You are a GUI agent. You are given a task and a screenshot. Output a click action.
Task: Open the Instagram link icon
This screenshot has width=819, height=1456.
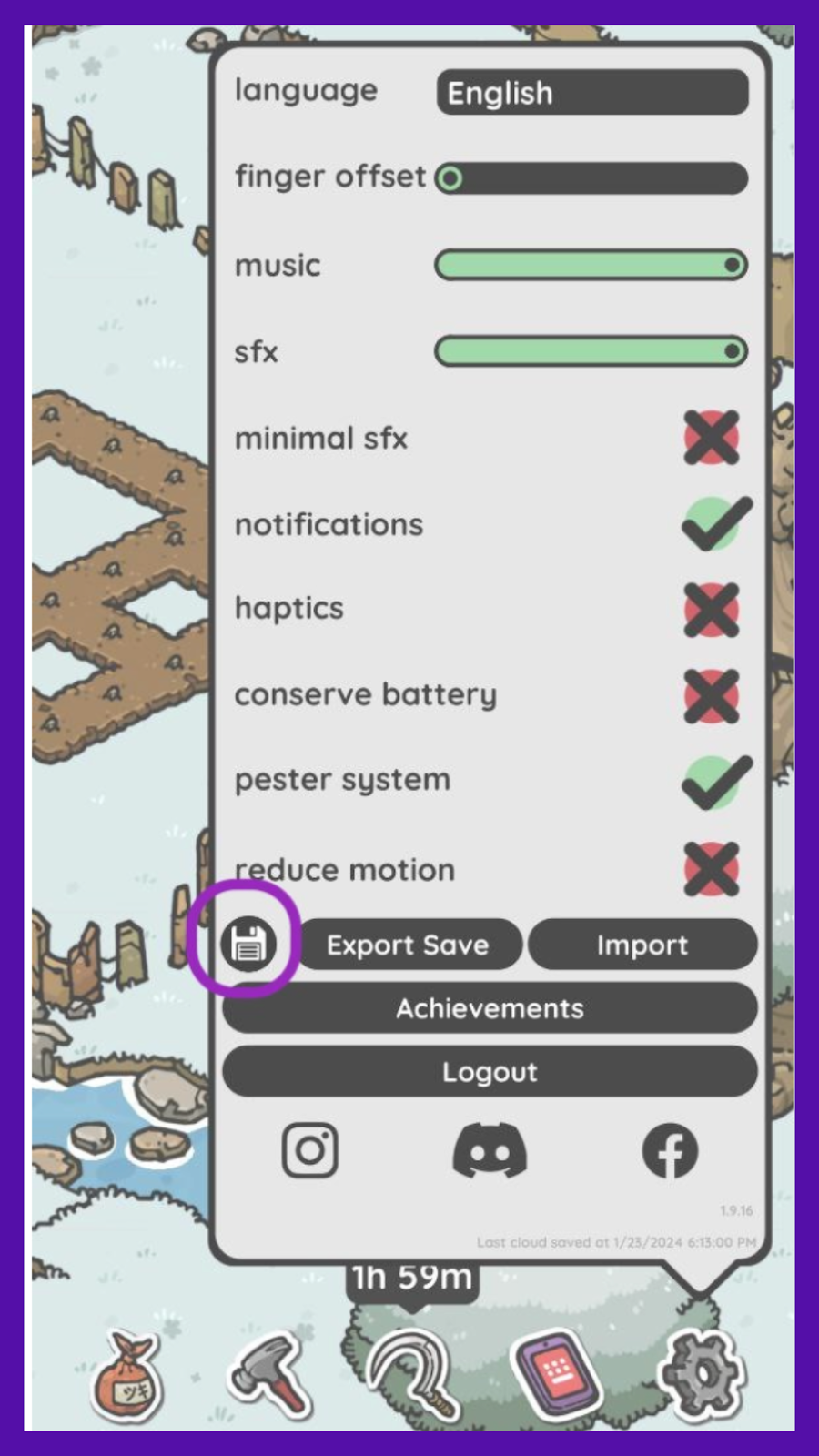pyautogui.click(x=310, y=1150)
